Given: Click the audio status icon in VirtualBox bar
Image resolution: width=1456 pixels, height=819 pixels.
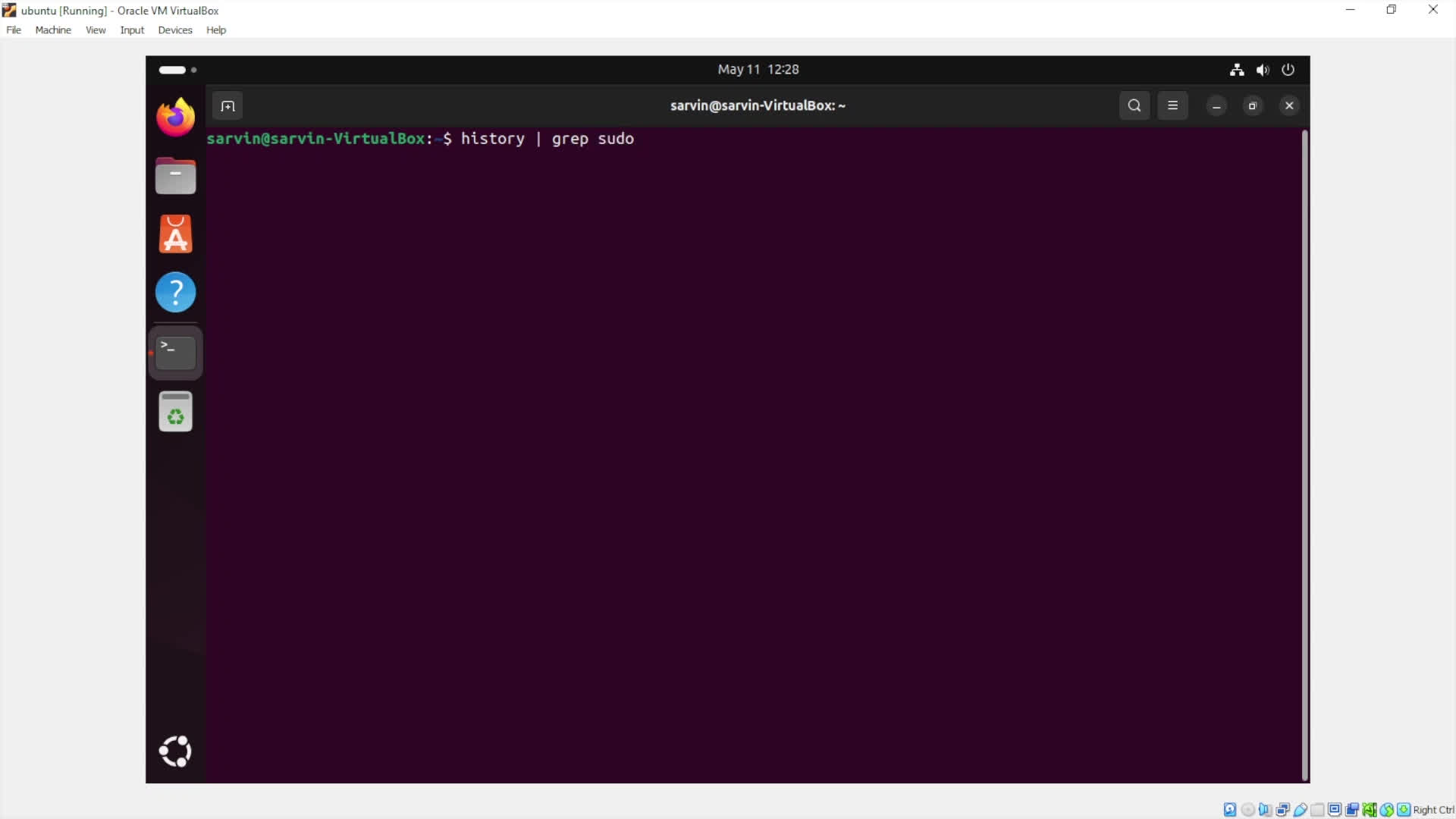Looking at the screenshot, I should [1265, 810].
